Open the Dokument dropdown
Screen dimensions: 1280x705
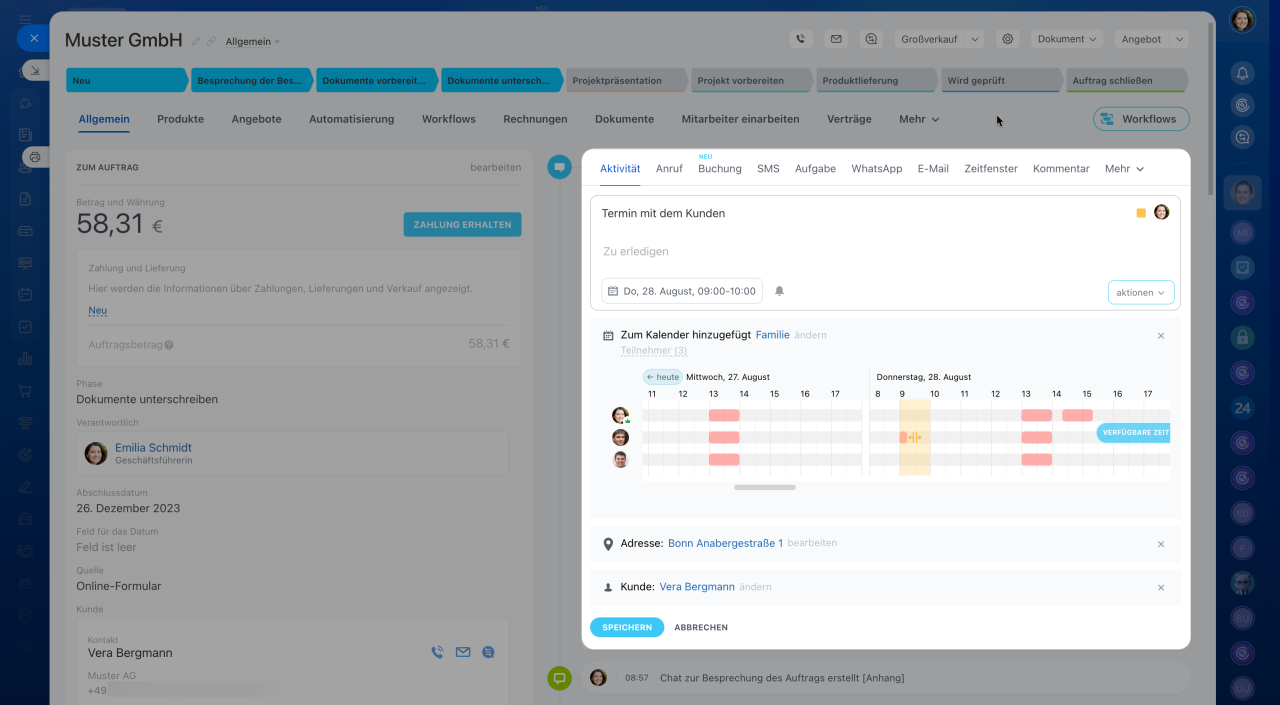coord(1067,39)
